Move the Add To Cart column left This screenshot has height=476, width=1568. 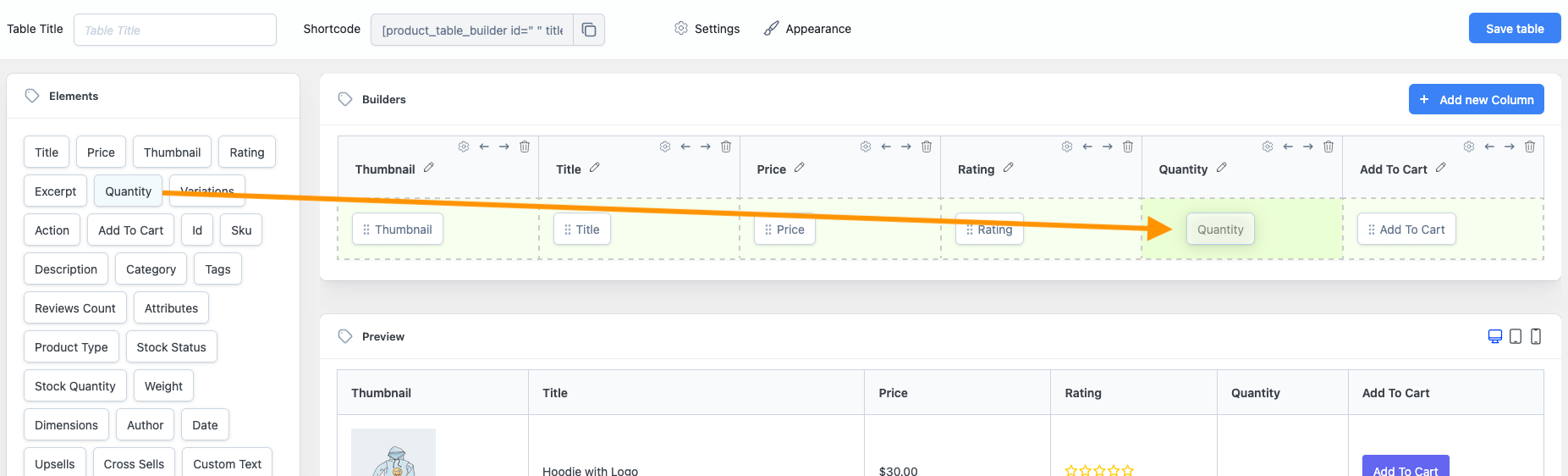[1489, 147]
